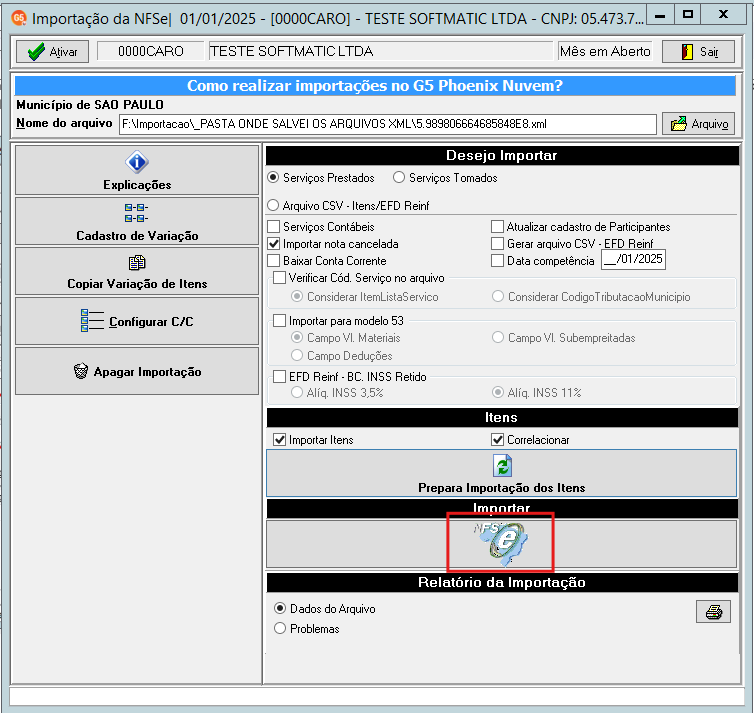
Task: Click the printer icon for the report
Action: [713, 612]
